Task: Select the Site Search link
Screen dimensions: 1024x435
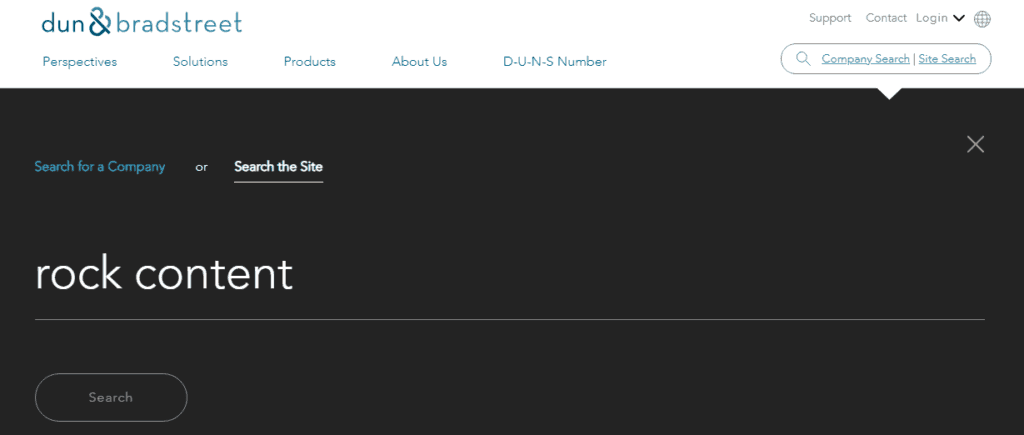Action: click(x=947, y=59)
